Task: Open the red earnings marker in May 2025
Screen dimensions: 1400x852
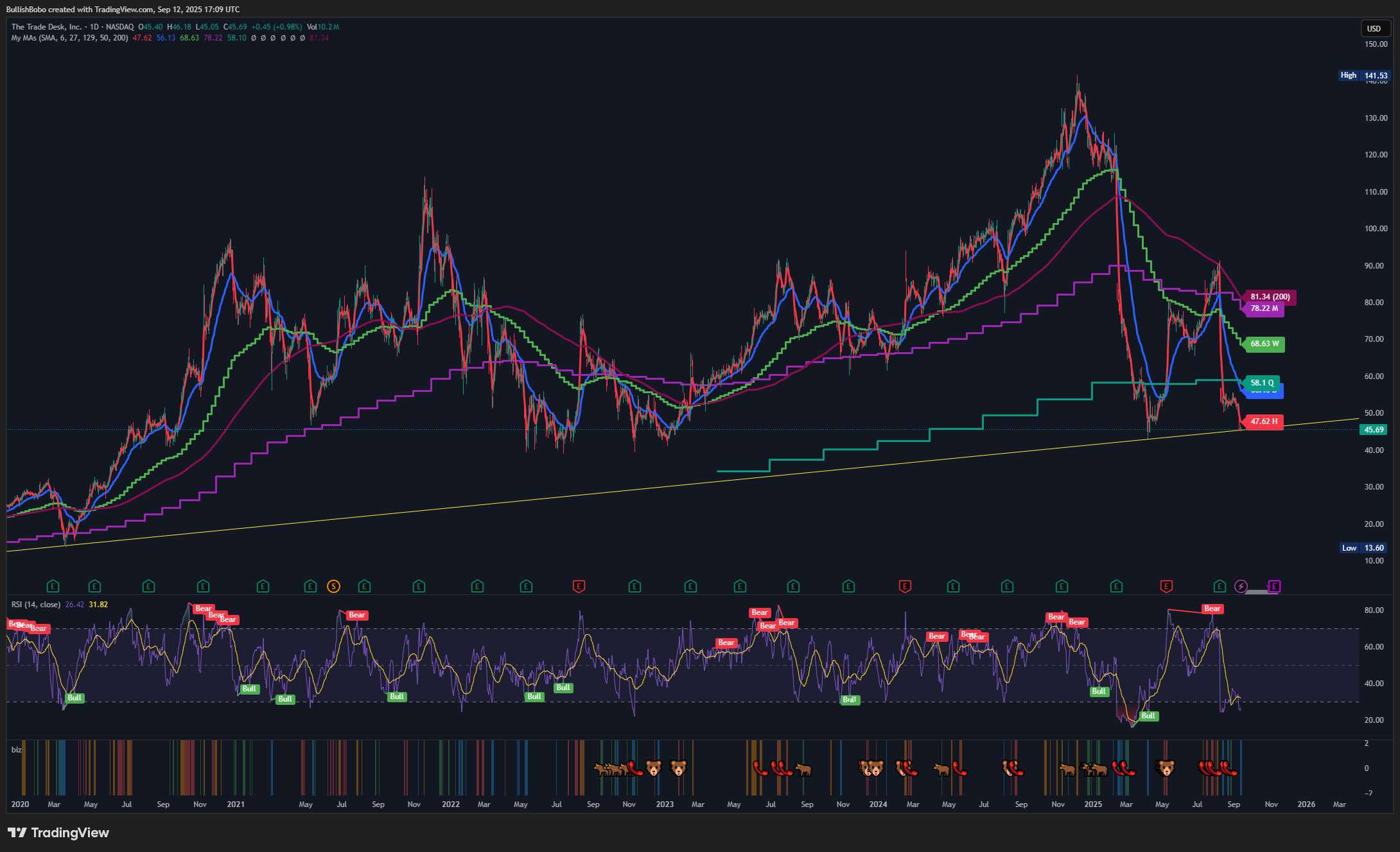Action: (x=1166, y=586)
